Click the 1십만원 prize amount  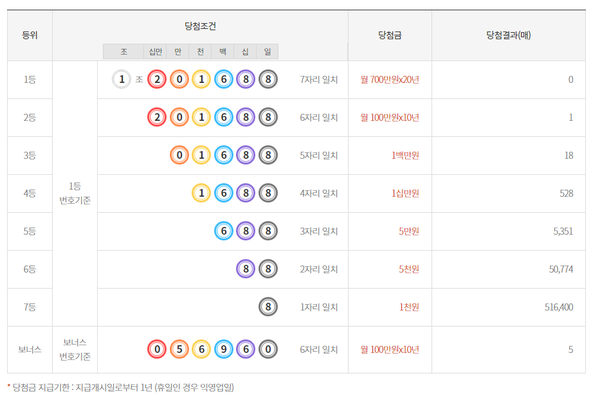click(405, 193)
